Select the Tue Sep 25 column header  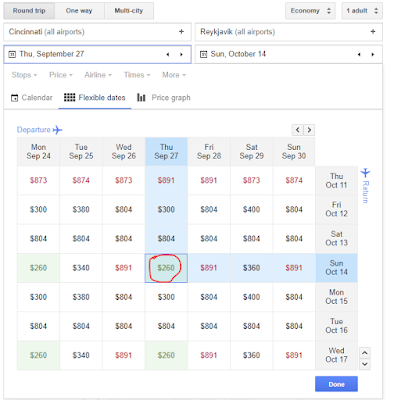click(81, 152)
